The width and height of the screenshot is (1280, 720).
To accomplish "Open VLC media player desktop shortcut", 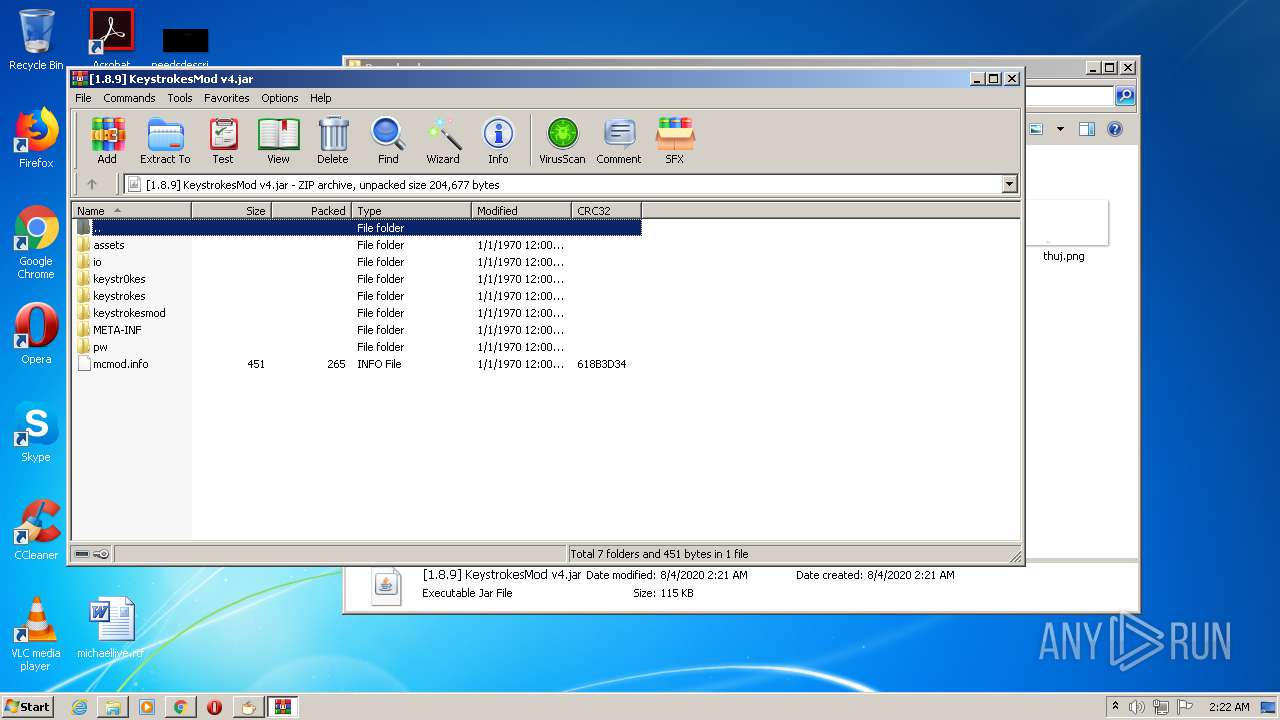I will (36, 634).
